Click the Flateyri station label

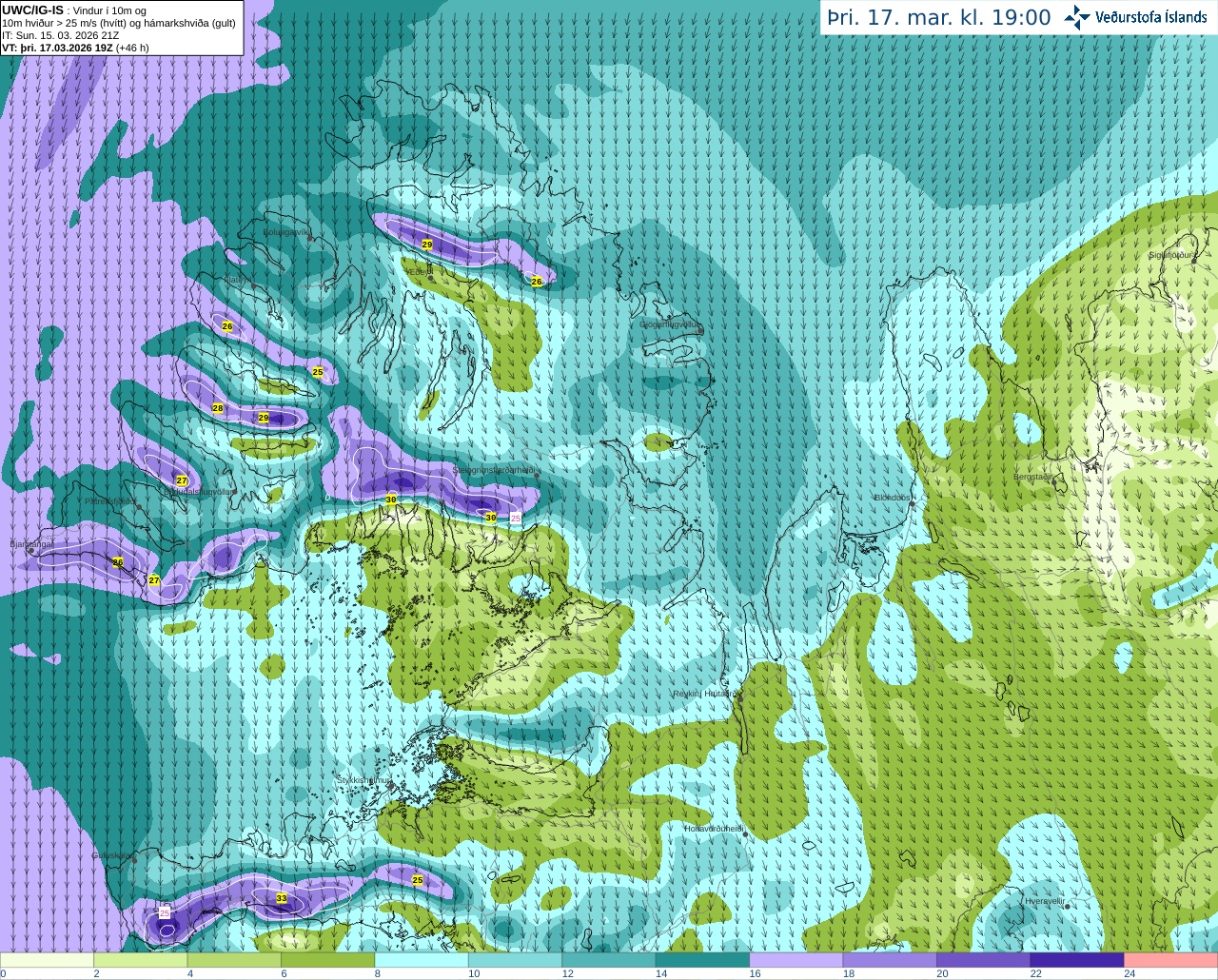coord(238,280)
